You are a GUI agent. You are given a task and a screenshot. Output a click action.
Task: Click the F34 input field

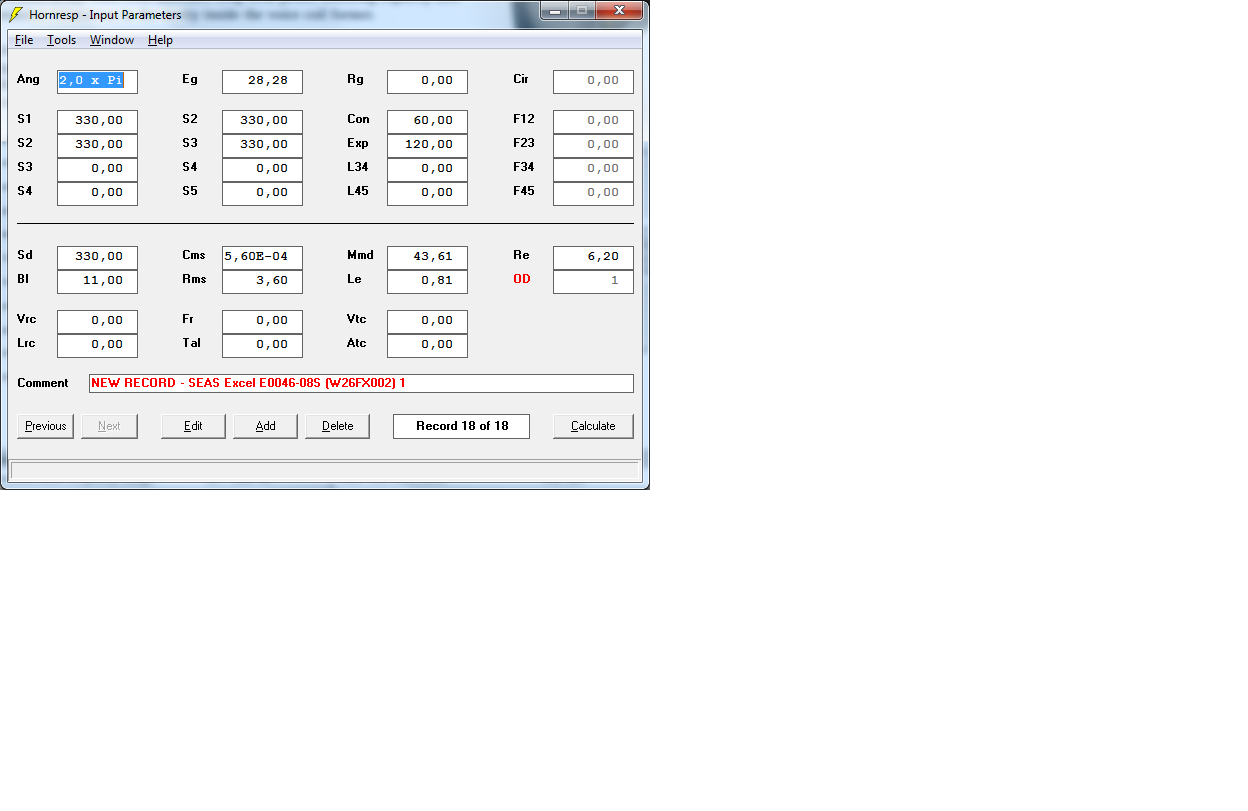pyautogui.click(x=593, y=169)
